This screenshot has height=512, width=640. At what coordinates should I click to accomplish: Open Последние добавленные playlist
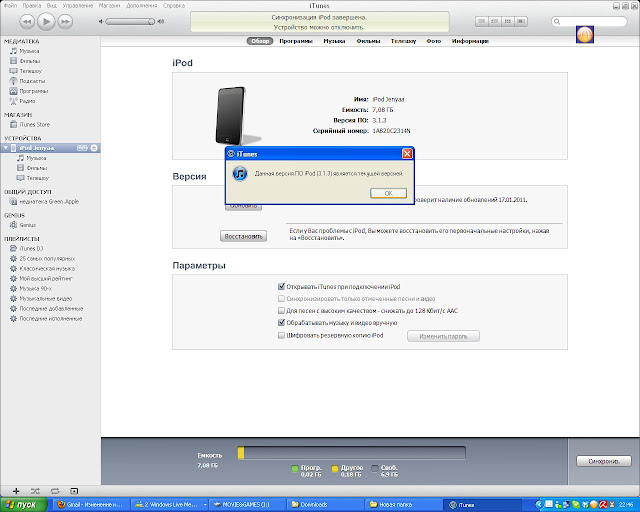(51, 309)
